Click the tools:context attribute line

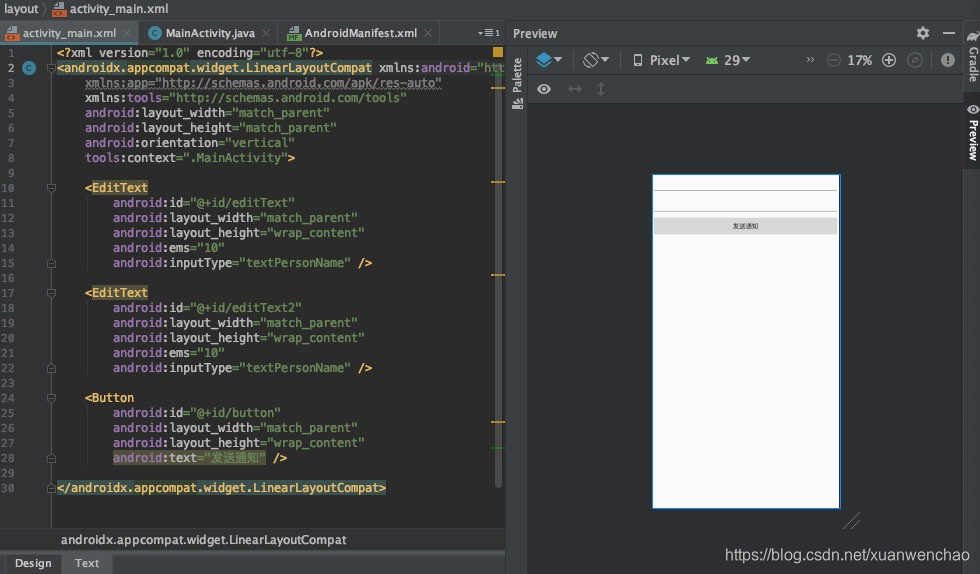coord(190,158)
